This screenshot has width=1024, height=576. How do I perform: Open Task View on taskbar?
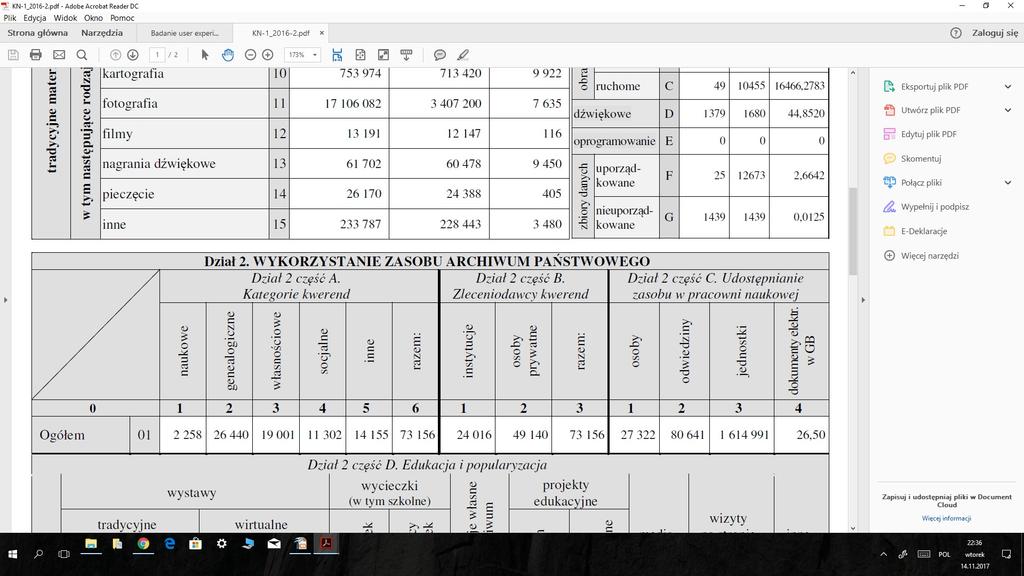point(64,554)
